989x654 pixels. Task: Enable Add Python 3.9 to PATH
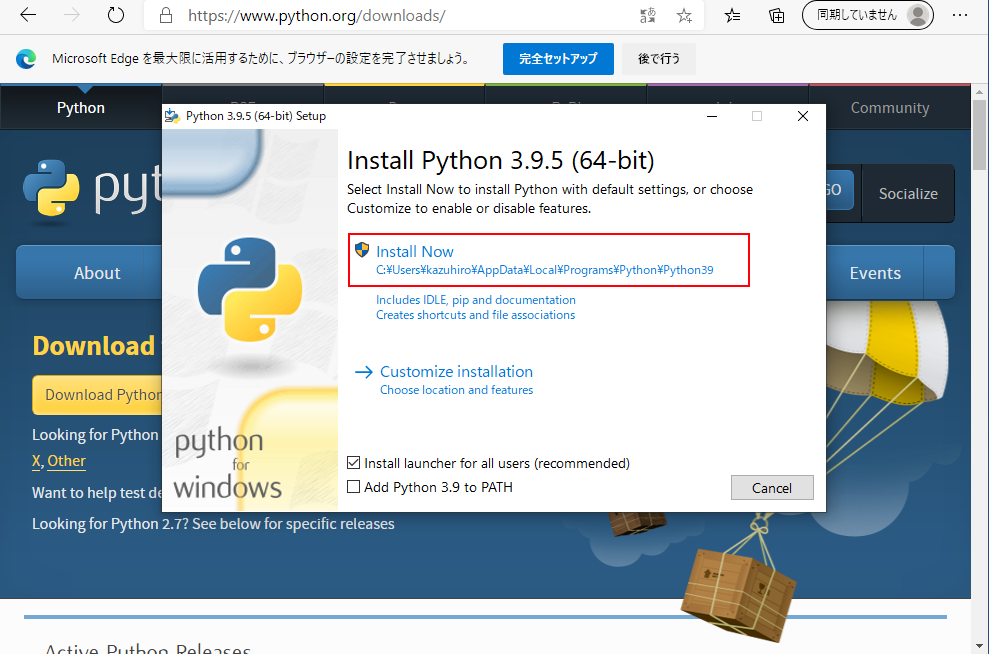[x=353, y=487]
